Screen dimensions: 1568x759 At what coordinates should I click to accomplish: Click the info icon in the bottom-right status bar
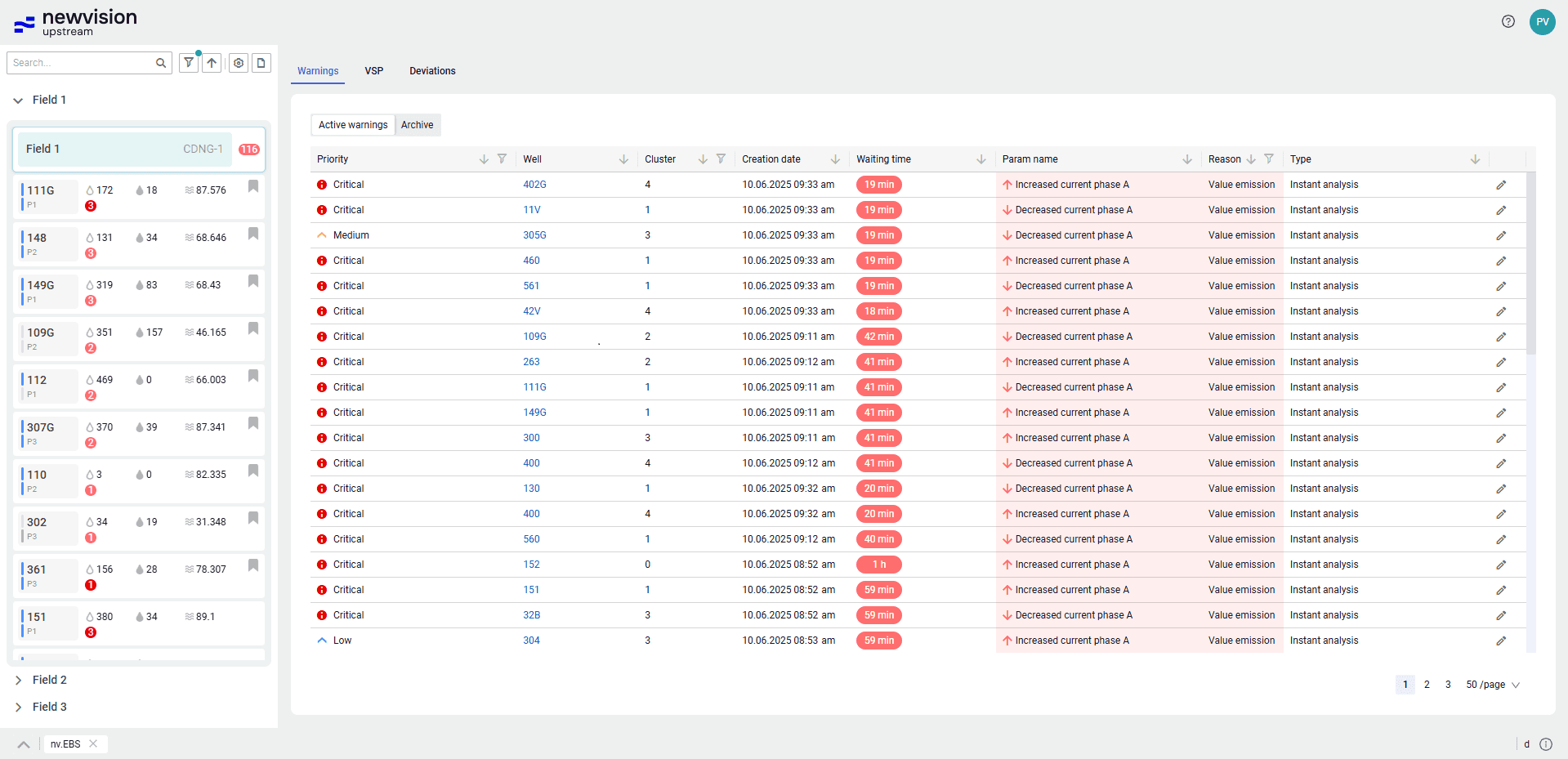click(1546, 744)
